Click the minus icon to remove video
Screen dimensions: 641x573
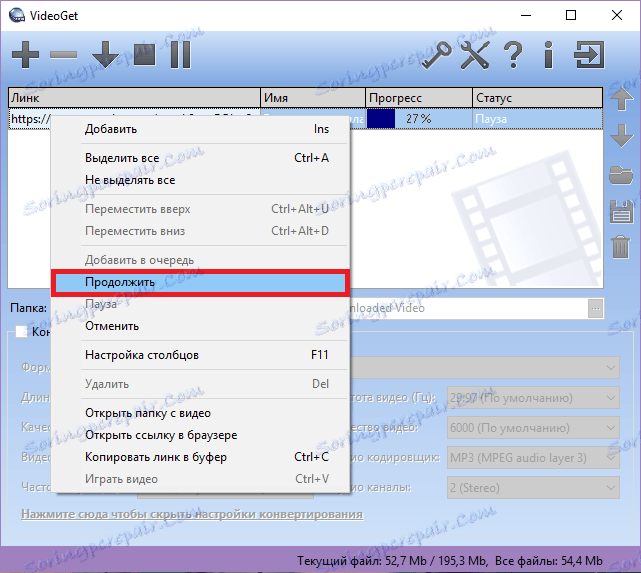pos(63,54)
